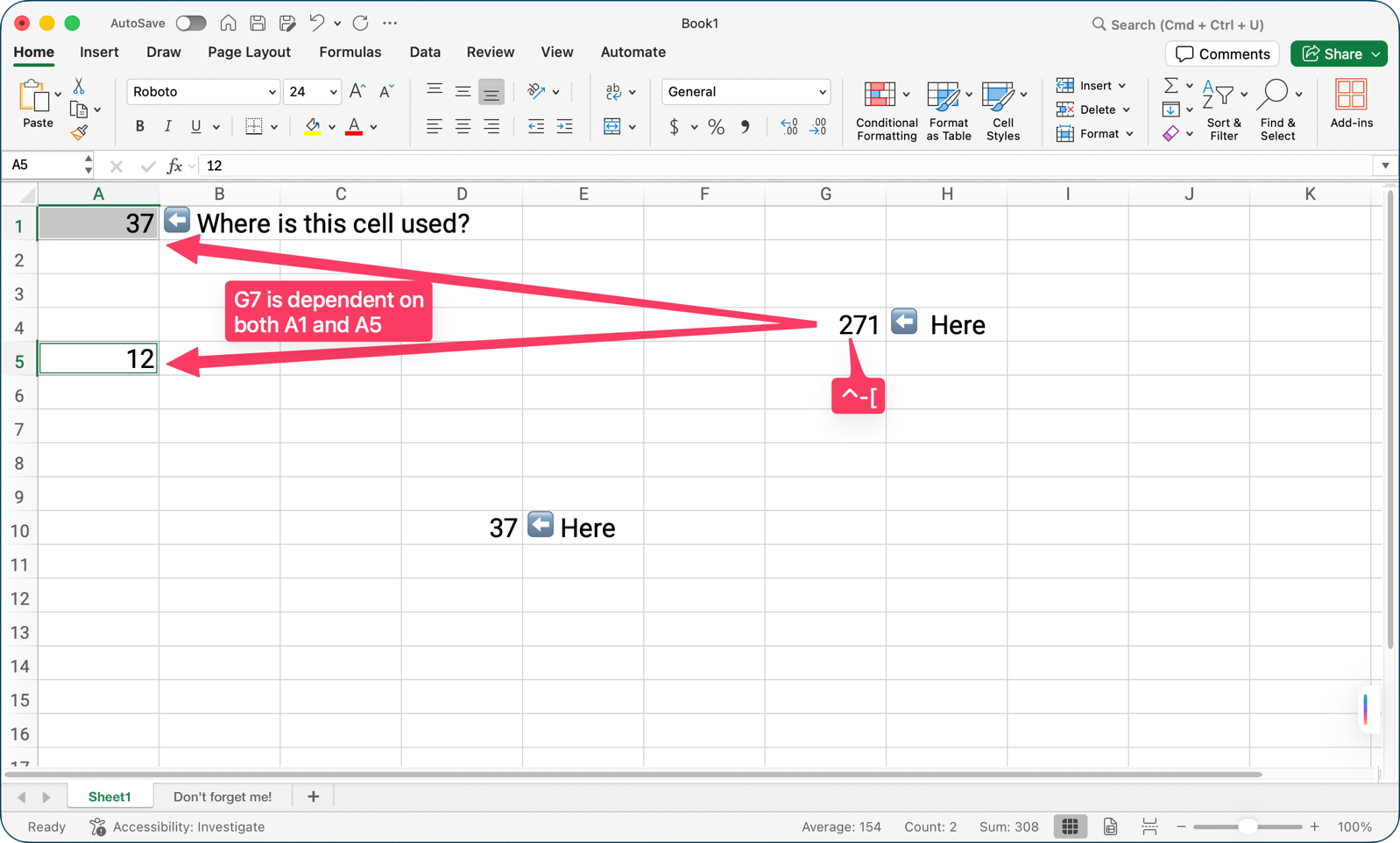
Task: Click the Comma Style icon
Action: pos(746,127)
